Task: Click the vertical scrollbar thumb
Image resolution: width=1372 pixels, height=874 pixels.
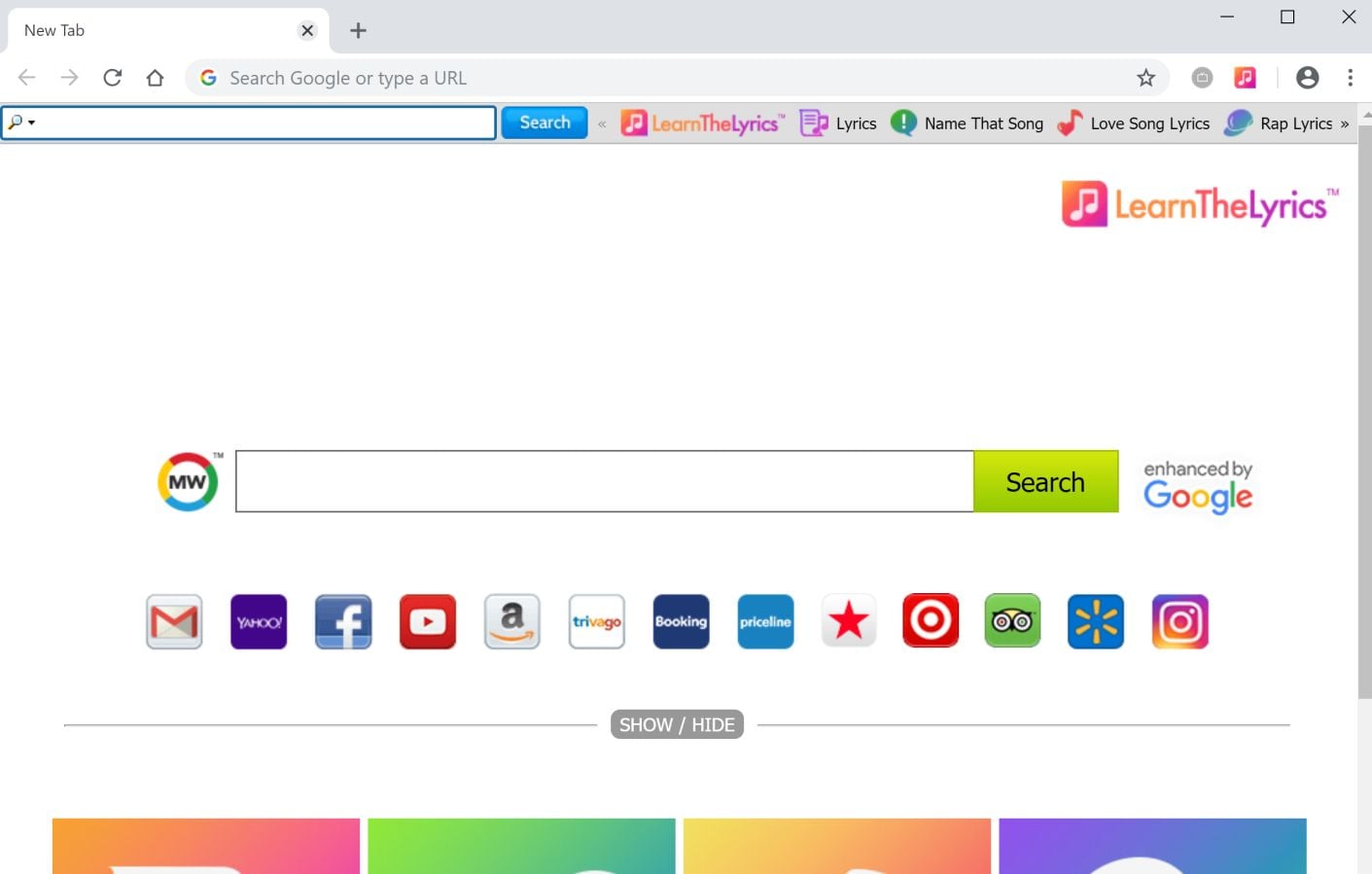Action: point(1364,410)
